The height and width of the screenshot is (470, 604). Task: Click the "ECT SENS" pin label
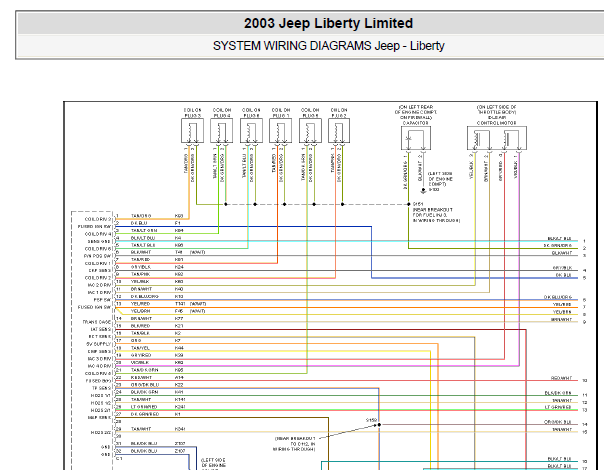pos(100,337)
